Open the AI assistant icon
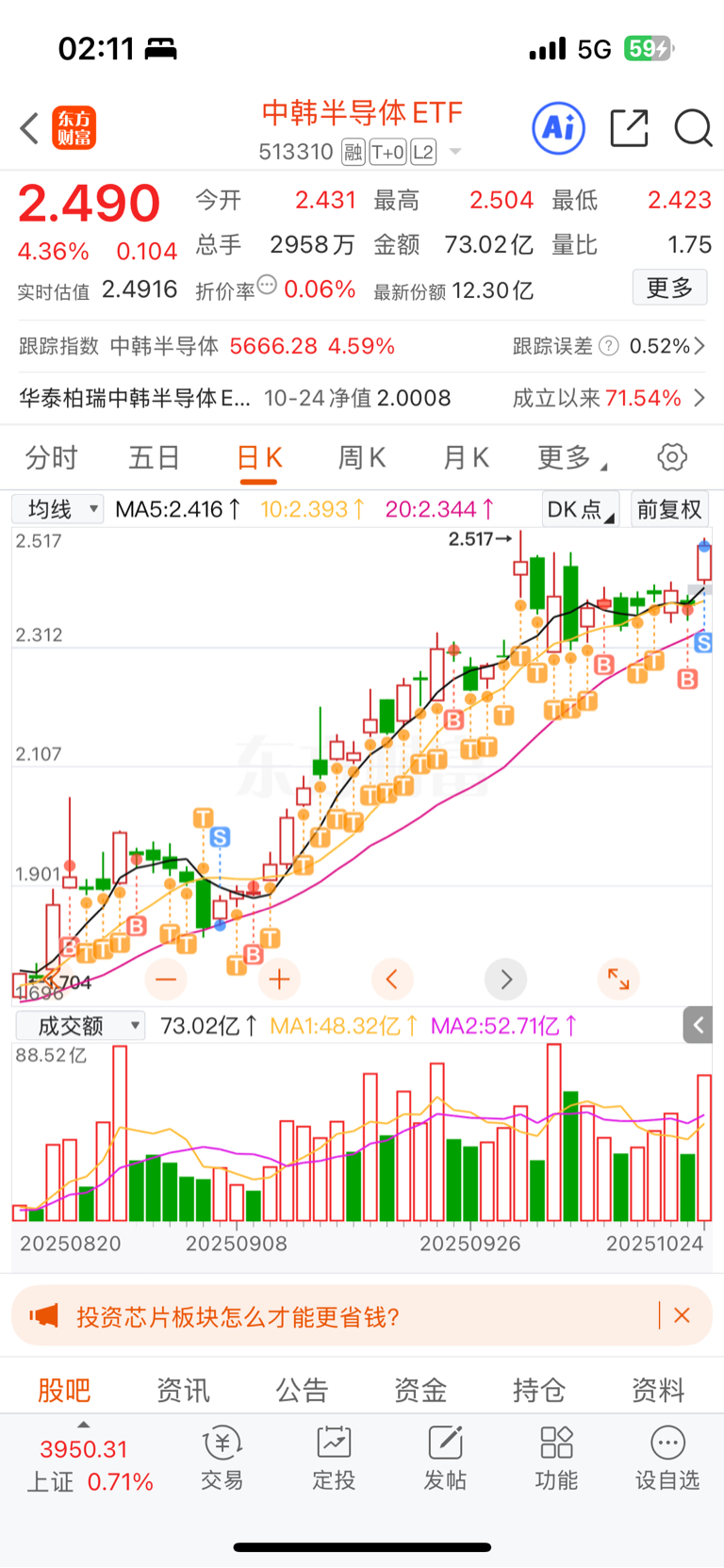The width and height of the screenshot is (724, 1568). (558, 128)
